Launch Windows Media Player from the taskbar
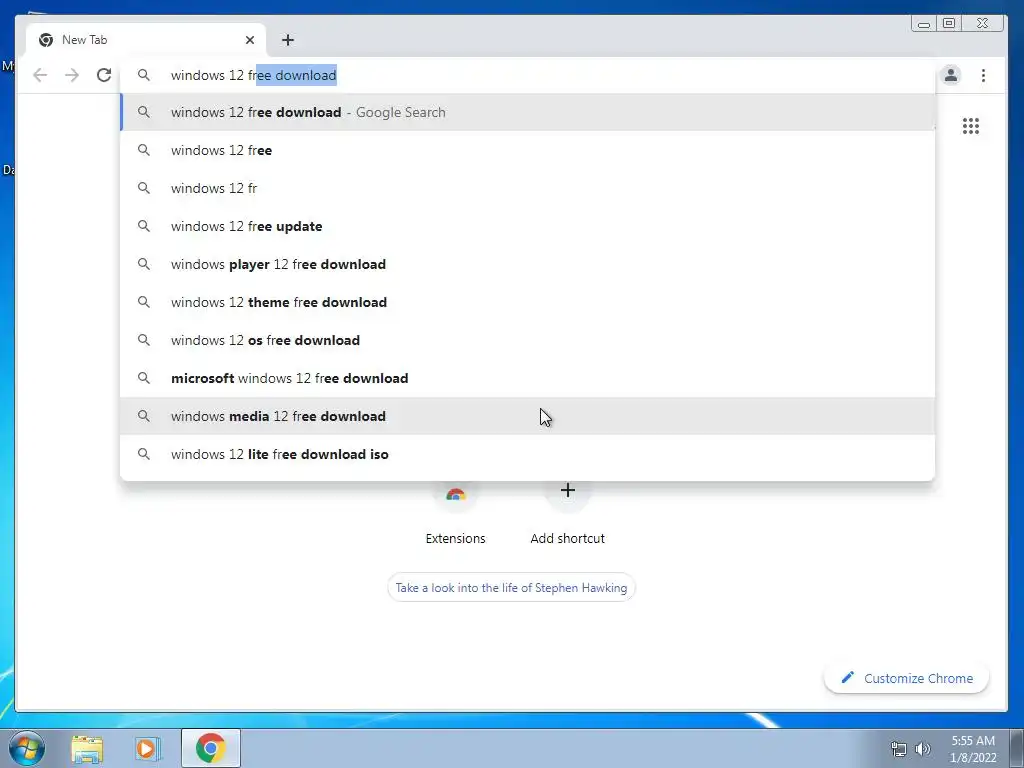Screen dimensions: 1024x768 pyautogui.click(x=148, y=748)
